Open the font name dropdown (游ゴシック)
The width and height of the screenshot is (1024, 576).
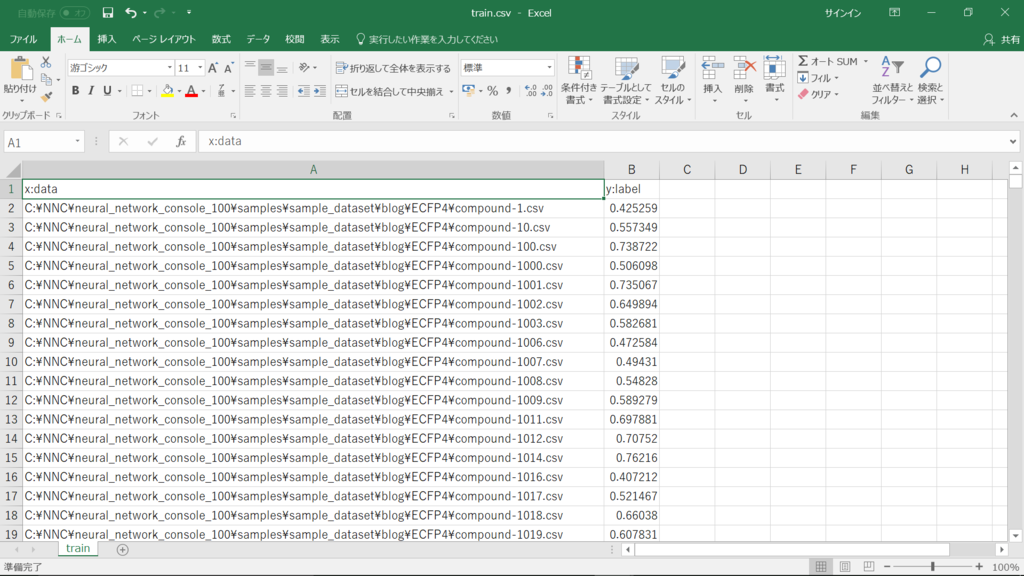(169, 68)
